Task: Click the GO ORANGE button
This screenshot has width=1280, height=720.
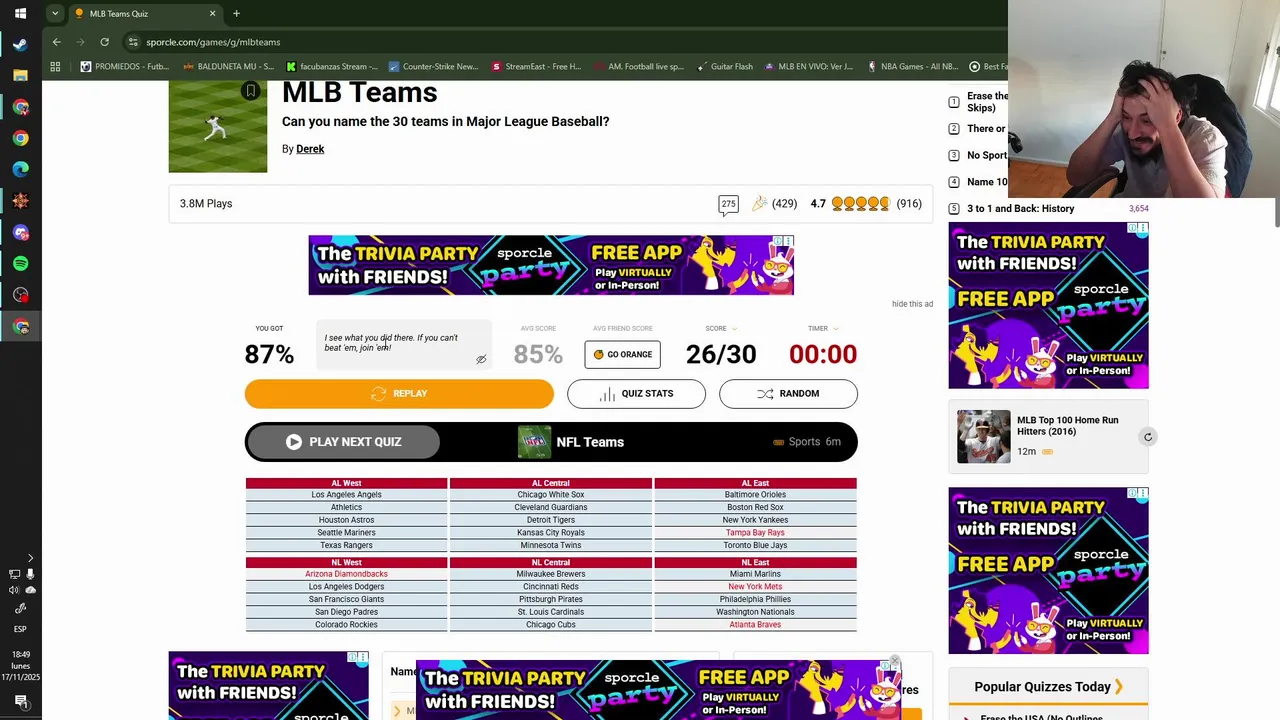Action: 622,354
